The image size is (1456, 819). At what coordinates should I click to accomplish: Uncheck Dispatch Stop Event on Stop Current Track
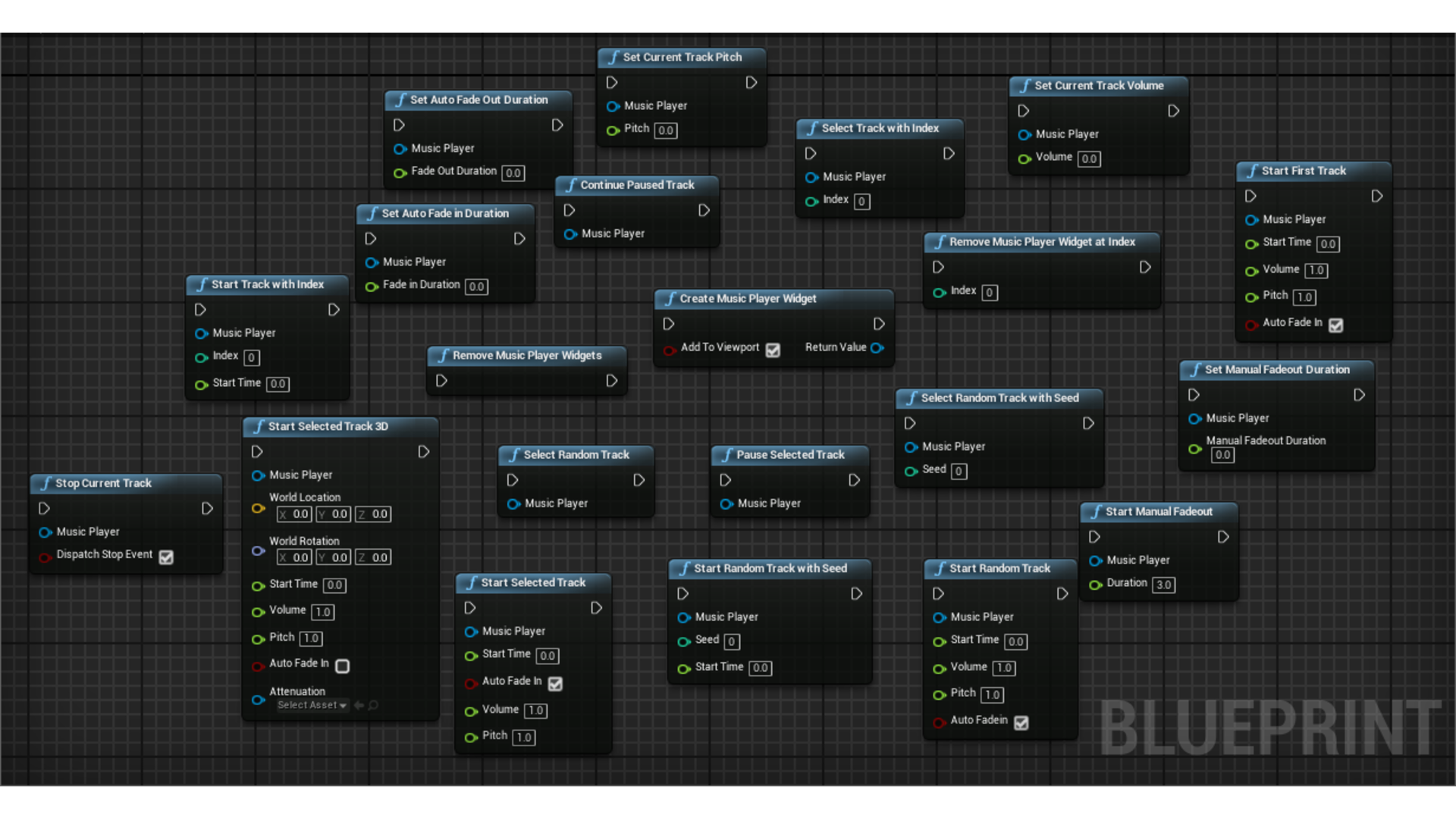tap(166, 557)
